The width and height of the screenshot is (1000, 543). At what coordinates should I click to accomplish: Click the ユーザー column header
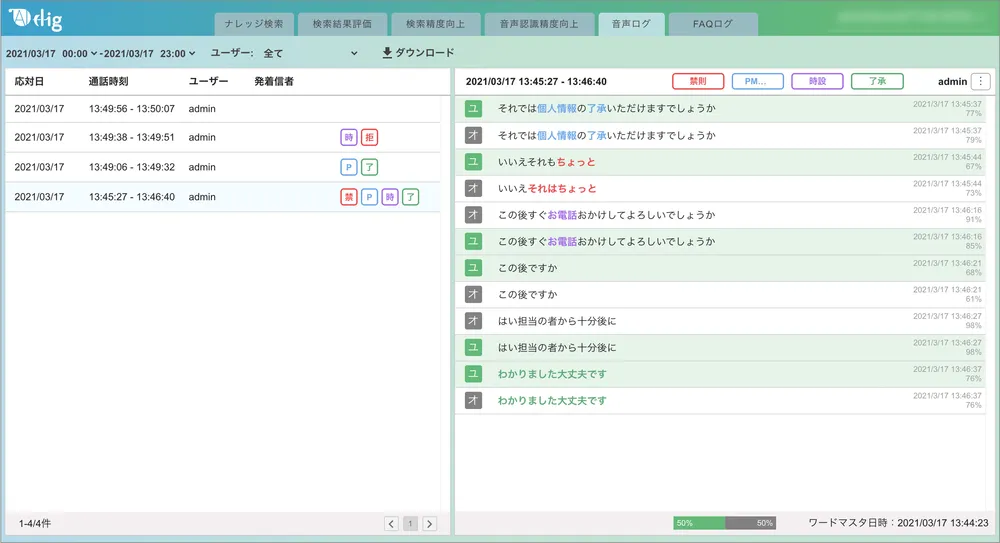(209, 81)
